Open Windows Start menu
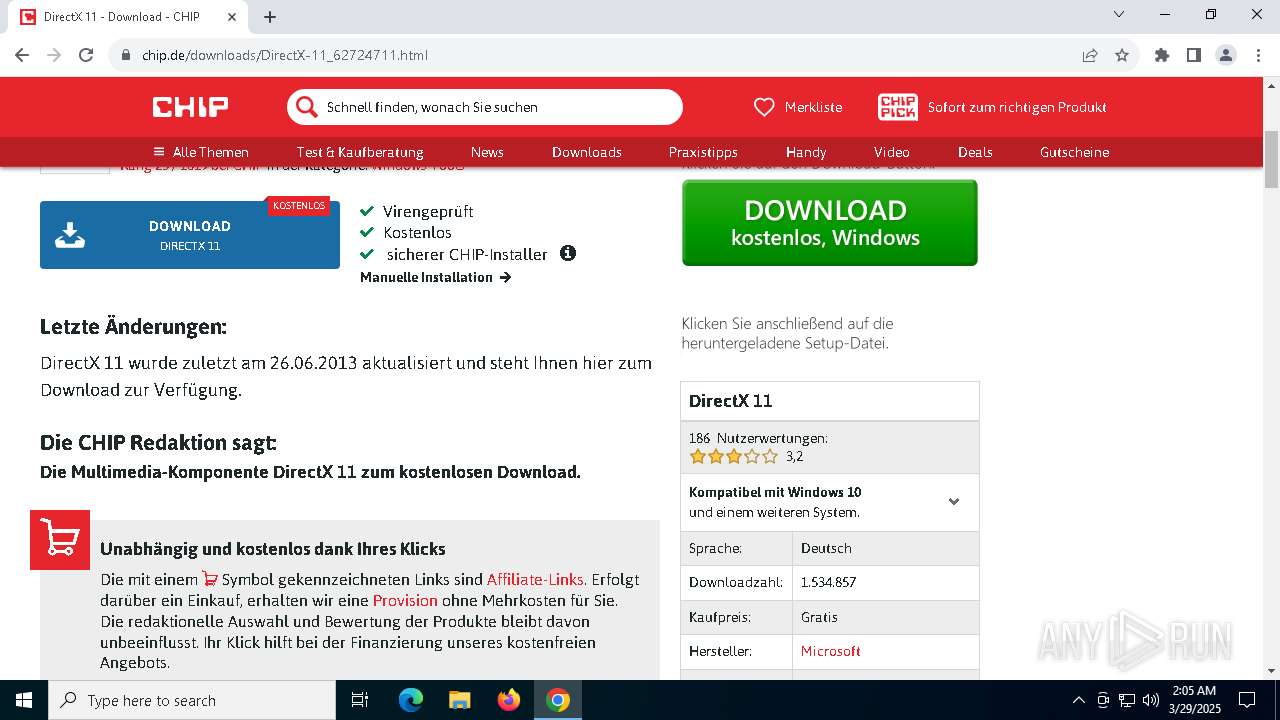This screenshot has width=1280, height=720. (x=24, y=700)
